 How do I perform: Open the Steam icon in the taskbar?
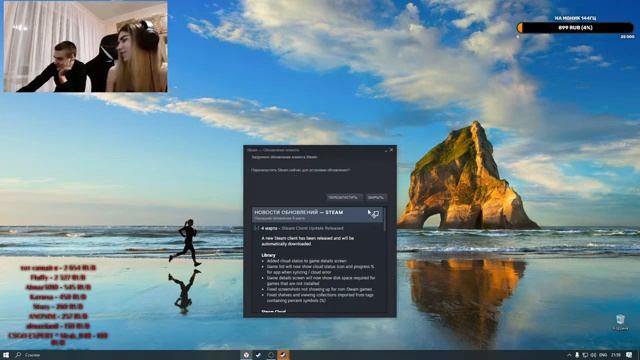283,355
